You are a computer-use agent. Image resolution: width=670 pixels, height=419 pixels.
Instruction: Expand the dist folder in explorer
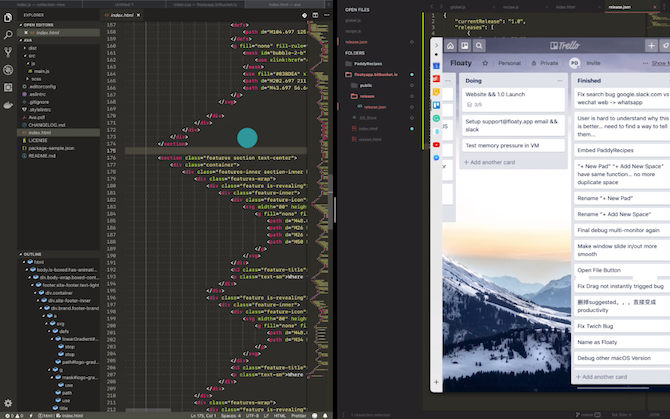32,47
